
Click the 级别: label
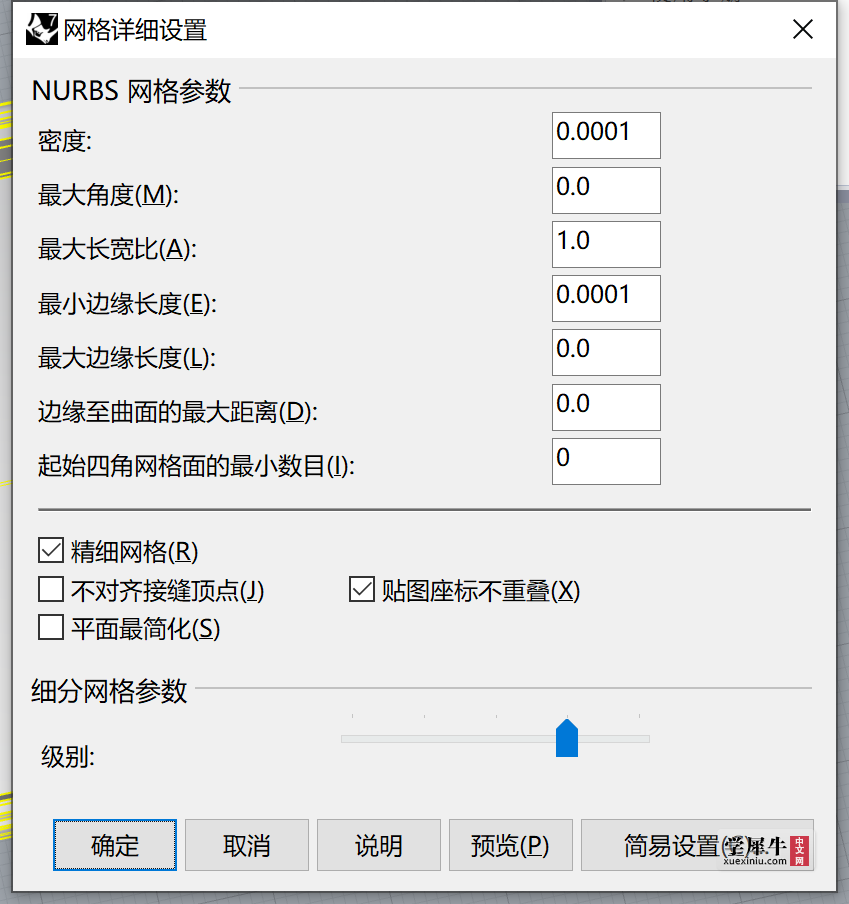(67, 756)
